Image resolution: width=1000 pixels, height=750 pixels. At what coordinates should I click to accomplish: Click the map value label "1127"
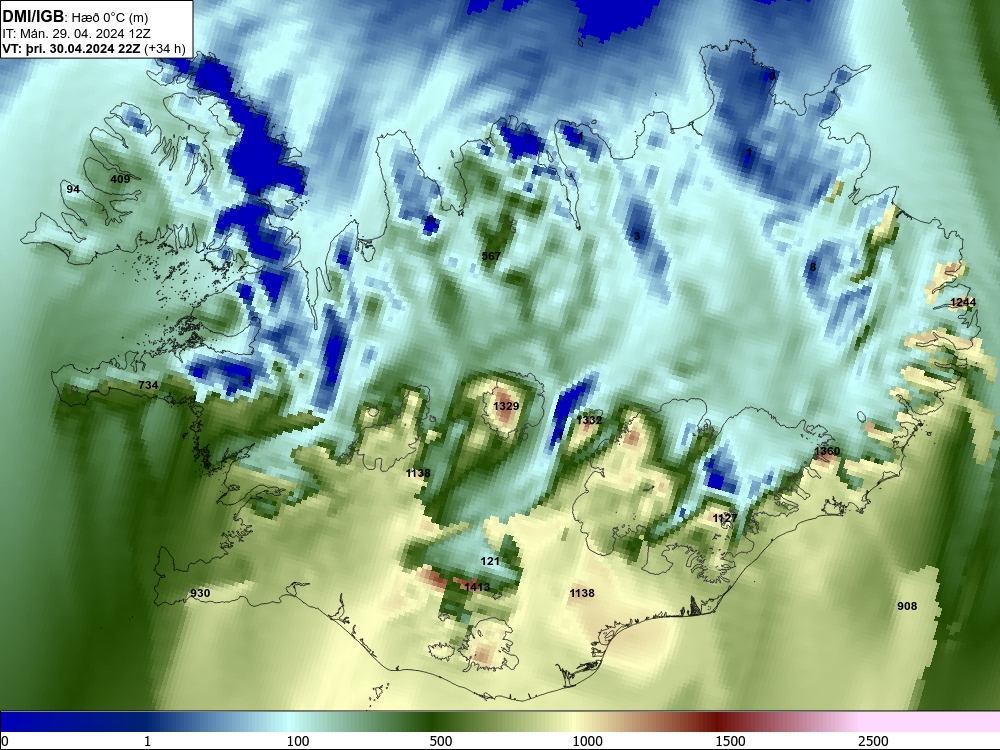[x=725, y=518]
